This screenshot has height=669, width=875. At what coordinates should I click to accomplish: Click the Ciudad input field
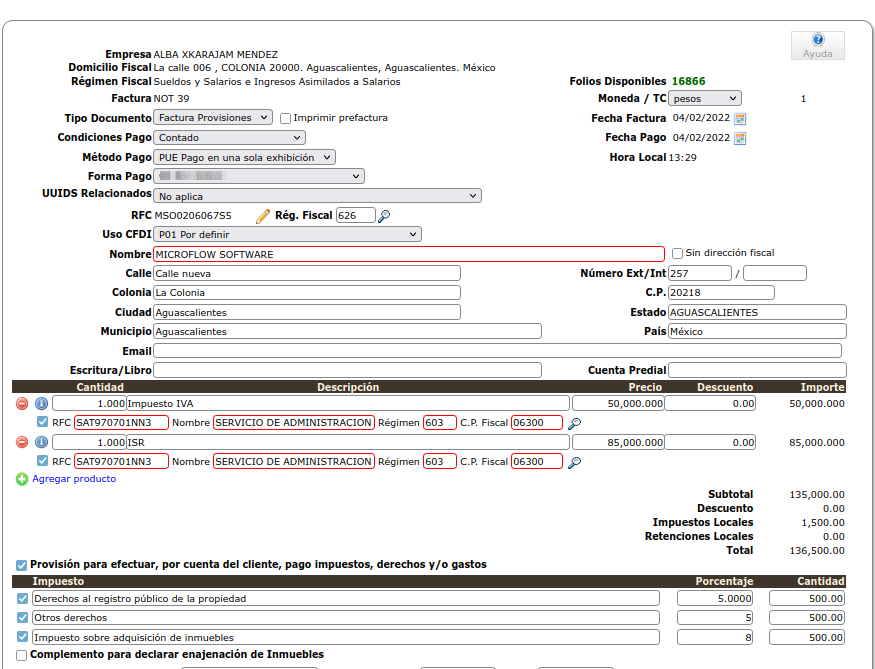tap(307, 312)
